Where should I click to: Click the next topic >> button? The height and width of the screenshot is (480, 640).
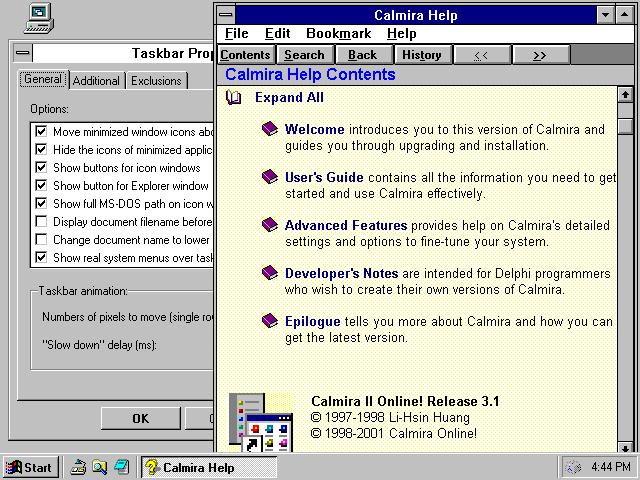pos(539,55)
